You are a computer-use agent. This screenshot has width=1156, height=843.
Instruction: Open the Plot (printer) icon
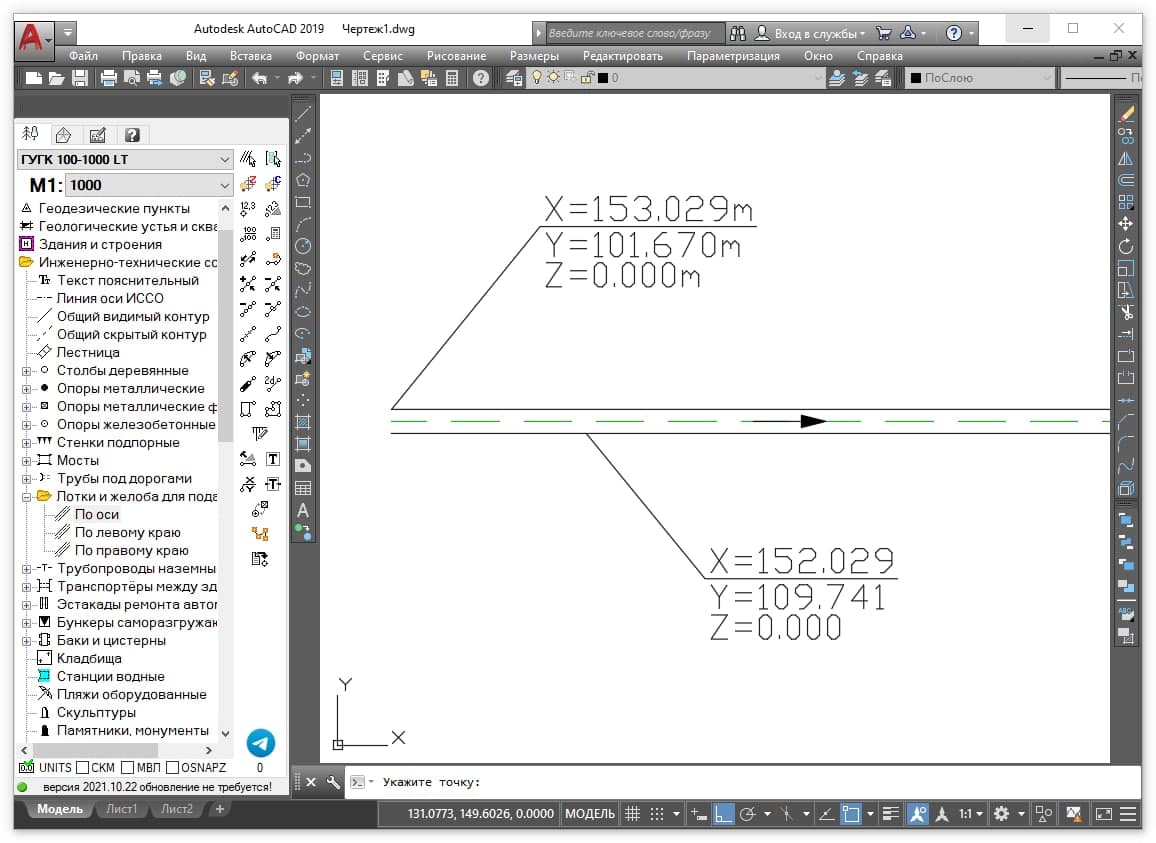click(108, 78)
